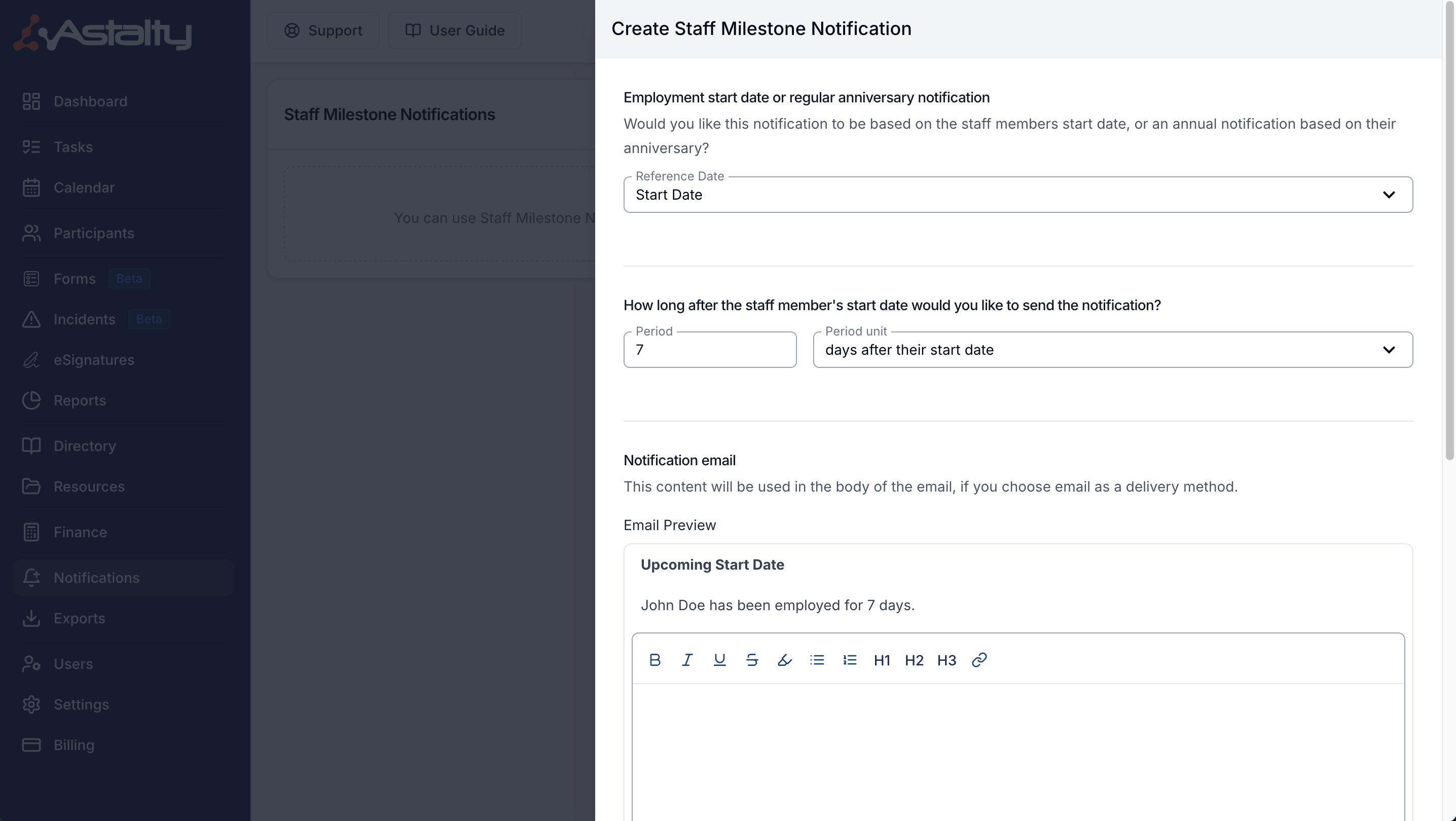Apply H1 heading style
Image resolution: width=1456 pixels, height=821 pixels.
pyautogui.click(x=882, y=660)
